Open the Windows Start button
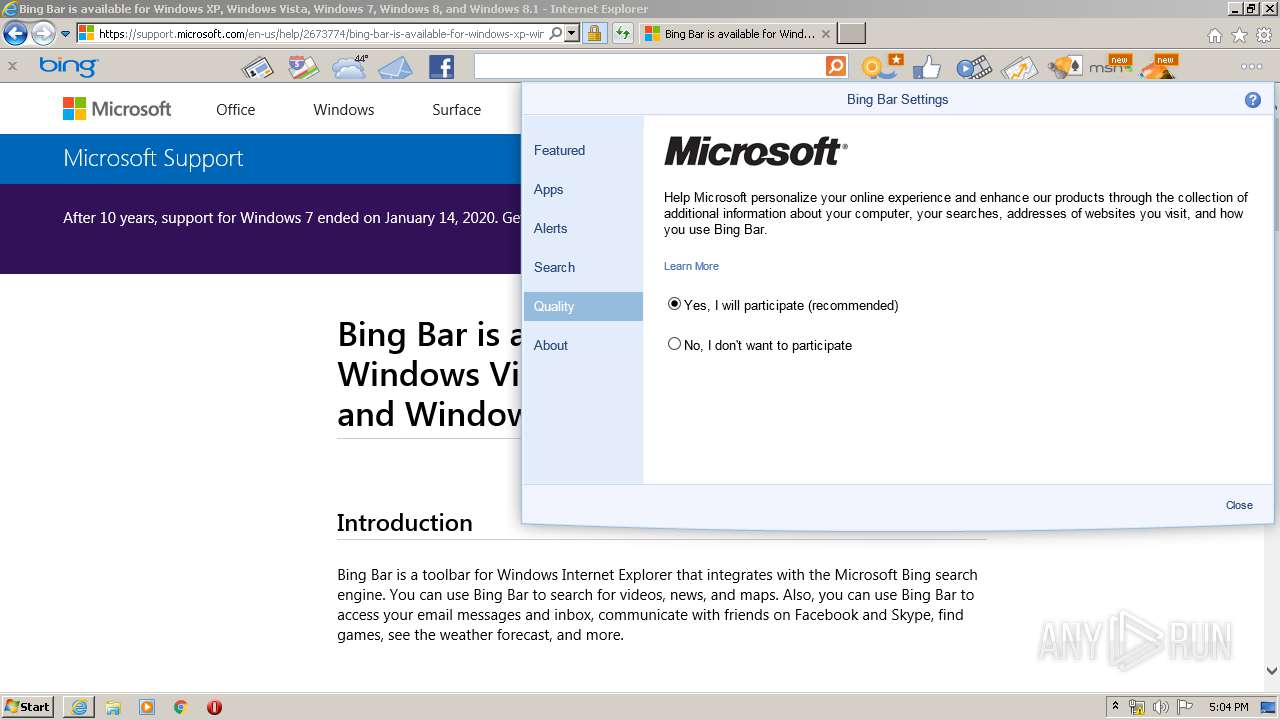Screen dimensions: 1280x720 [x=28, y=706]
